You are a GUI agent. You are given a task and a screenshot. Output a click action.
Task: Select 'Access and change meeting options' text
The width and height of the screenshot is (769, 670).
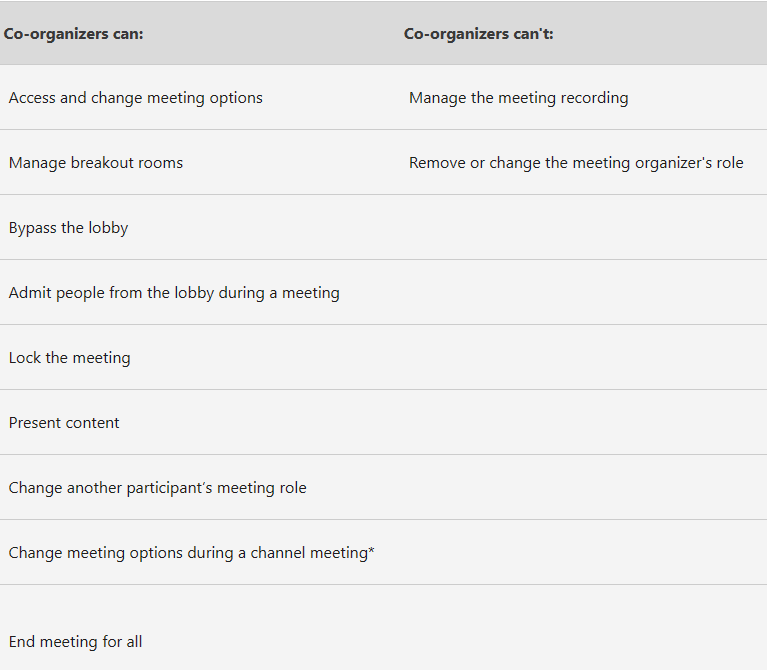click(136, 98)
